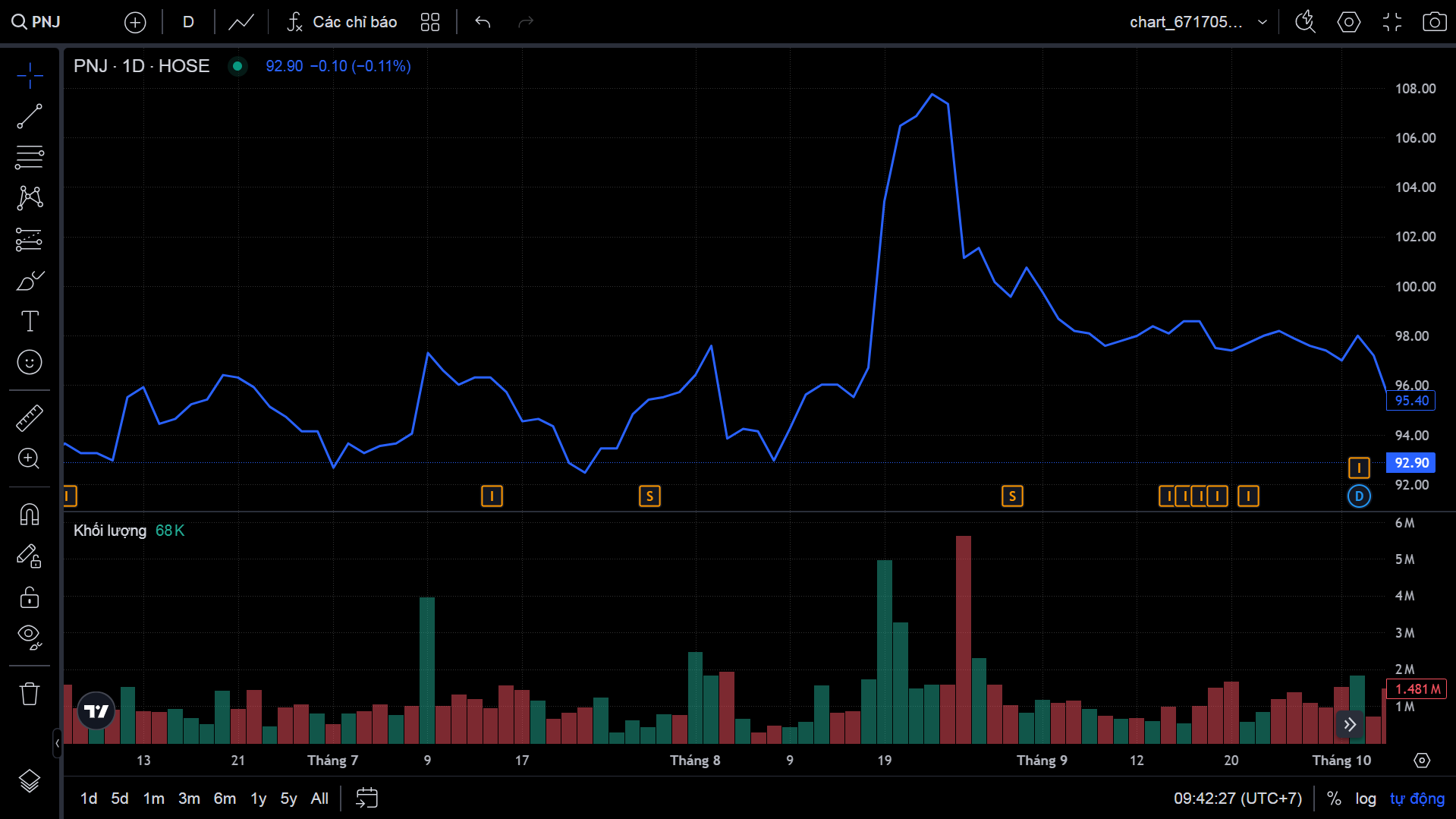Add a symbol to compare with plus icon

tap(135, 22)
